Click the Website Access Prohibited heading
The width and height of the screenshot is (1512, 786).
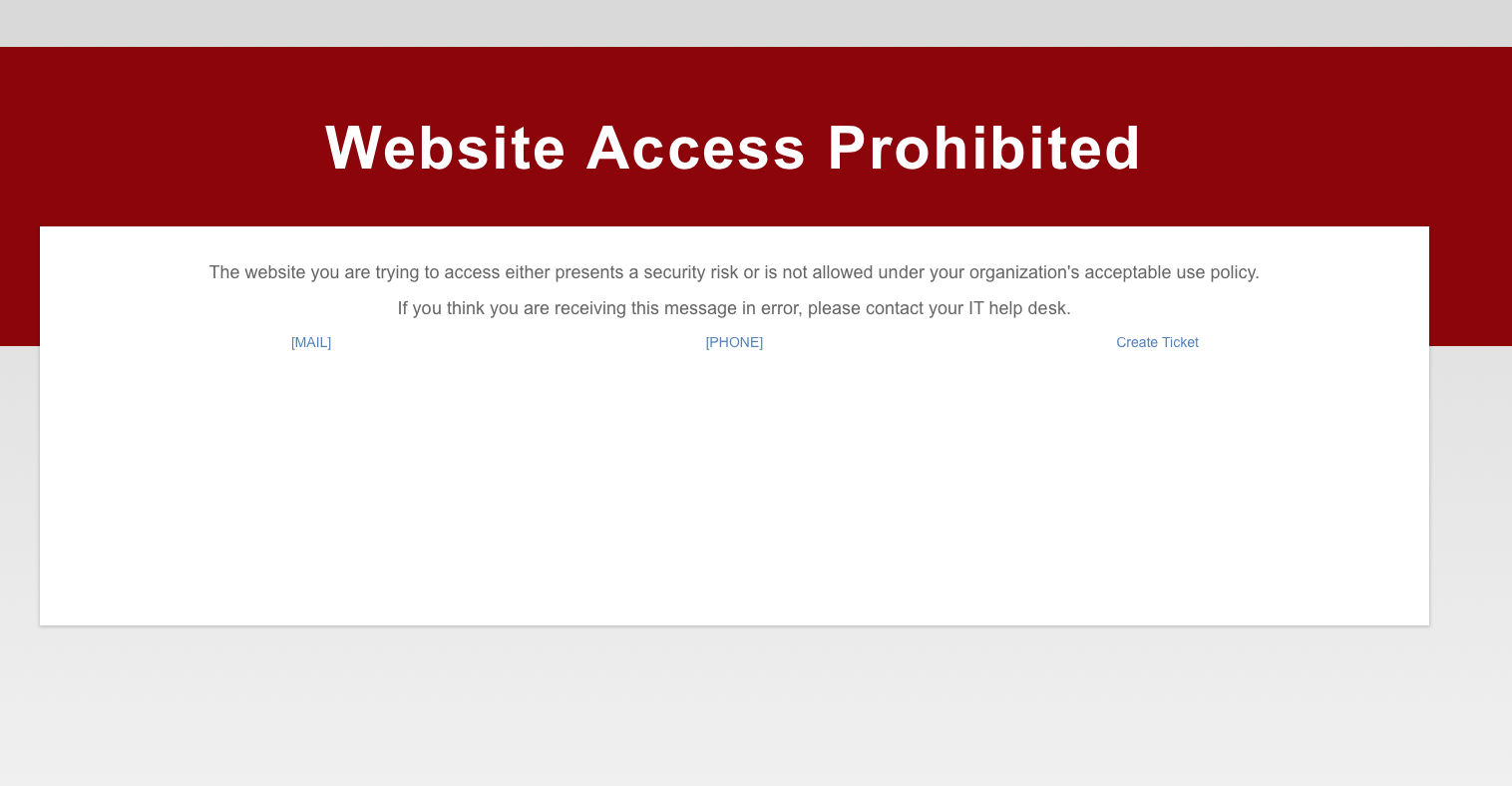(733, 148)
